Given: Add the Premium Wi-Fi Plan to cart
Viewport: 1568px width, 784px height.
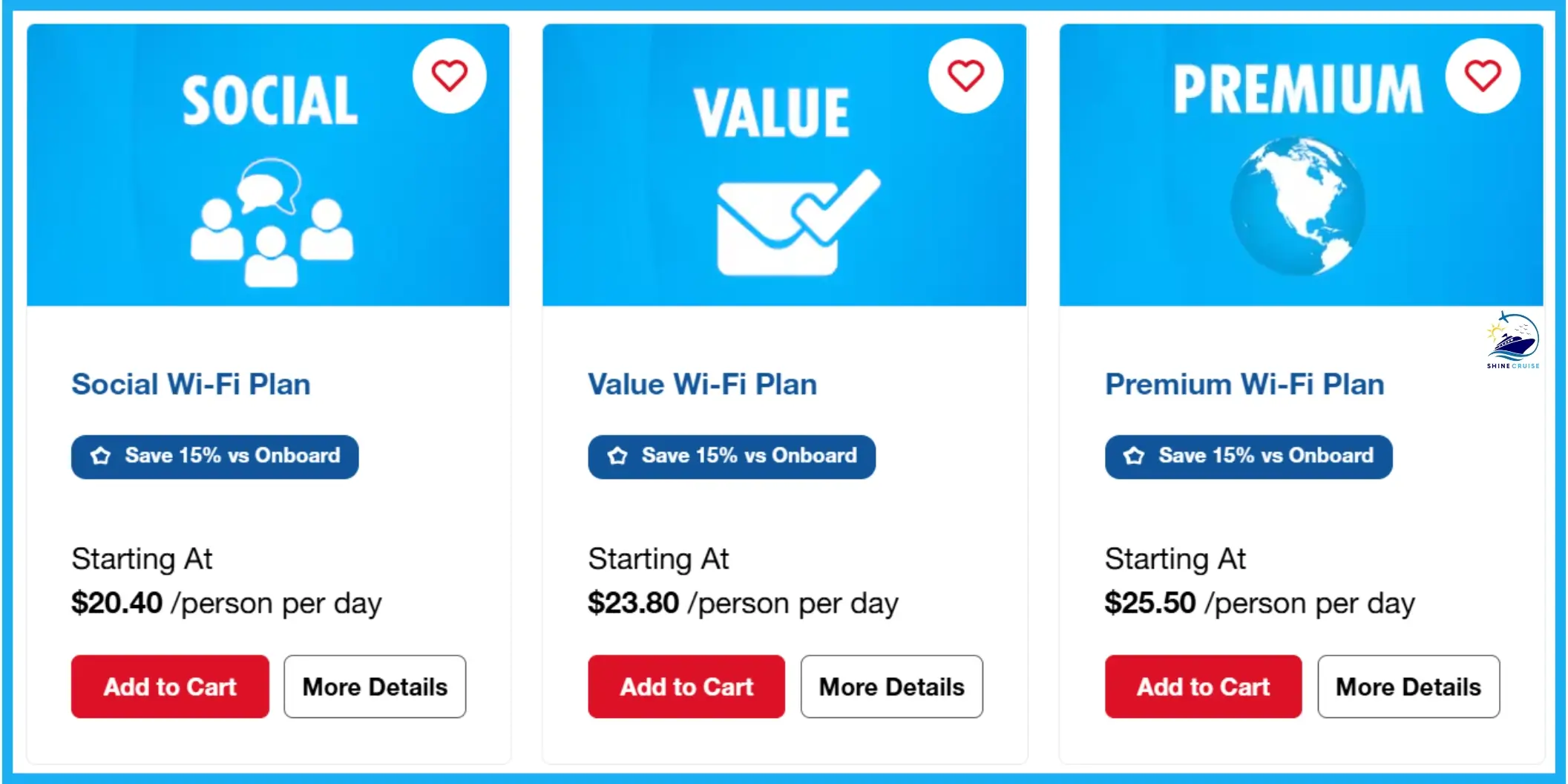Looking at the screenshot, I should click(1202, 687).
